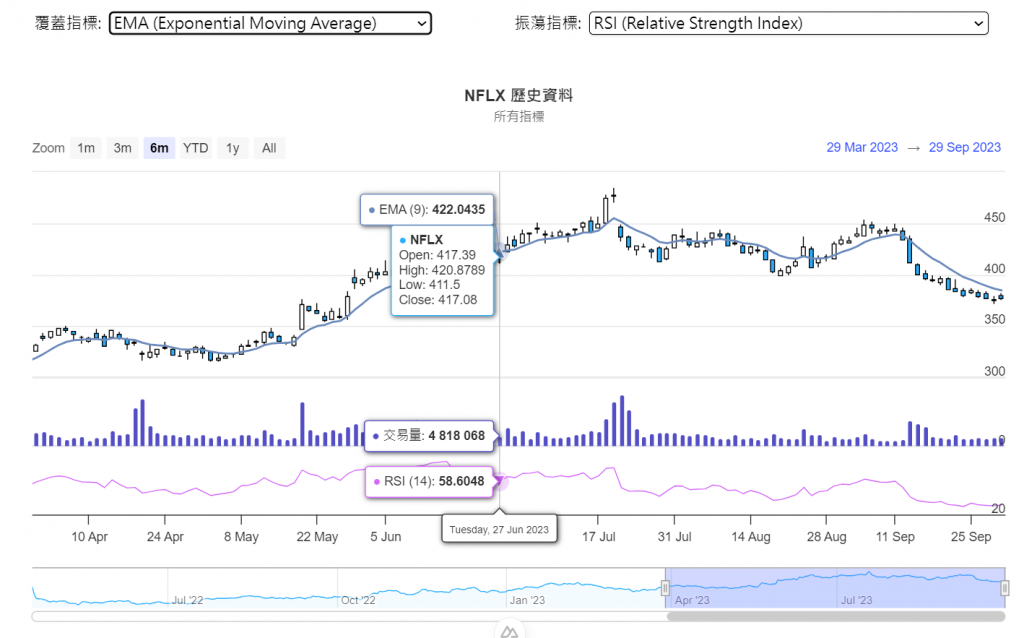The width and height of the screenshot is (1024, 638).
Task: Click the 10 Apr x-axis label
Action: [x=89, y=537]
